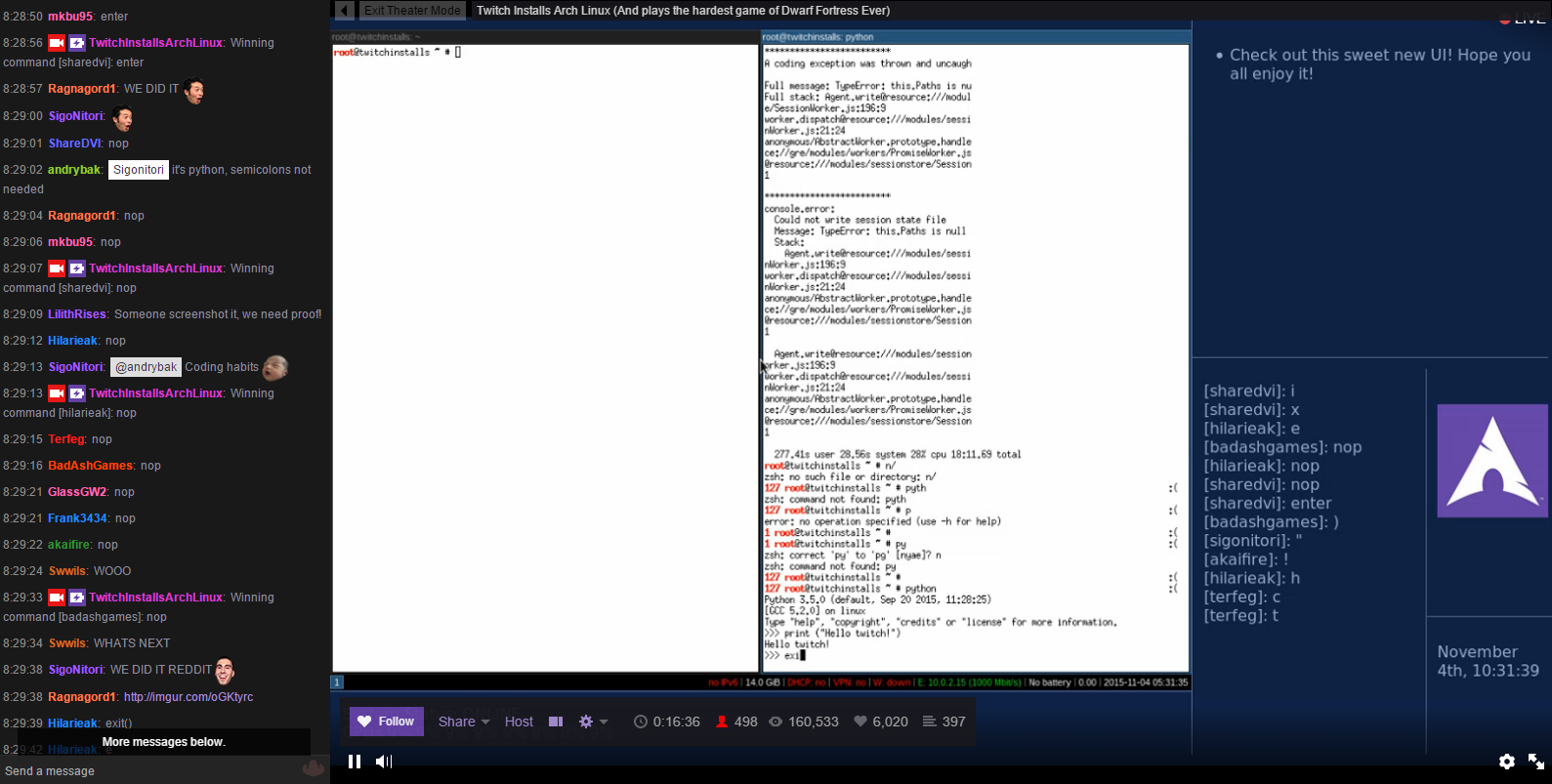Click the Check out this sweet new UI text
This screenshot has height=784, width=1552.
pyautogui.click(x=1379, y=64)
